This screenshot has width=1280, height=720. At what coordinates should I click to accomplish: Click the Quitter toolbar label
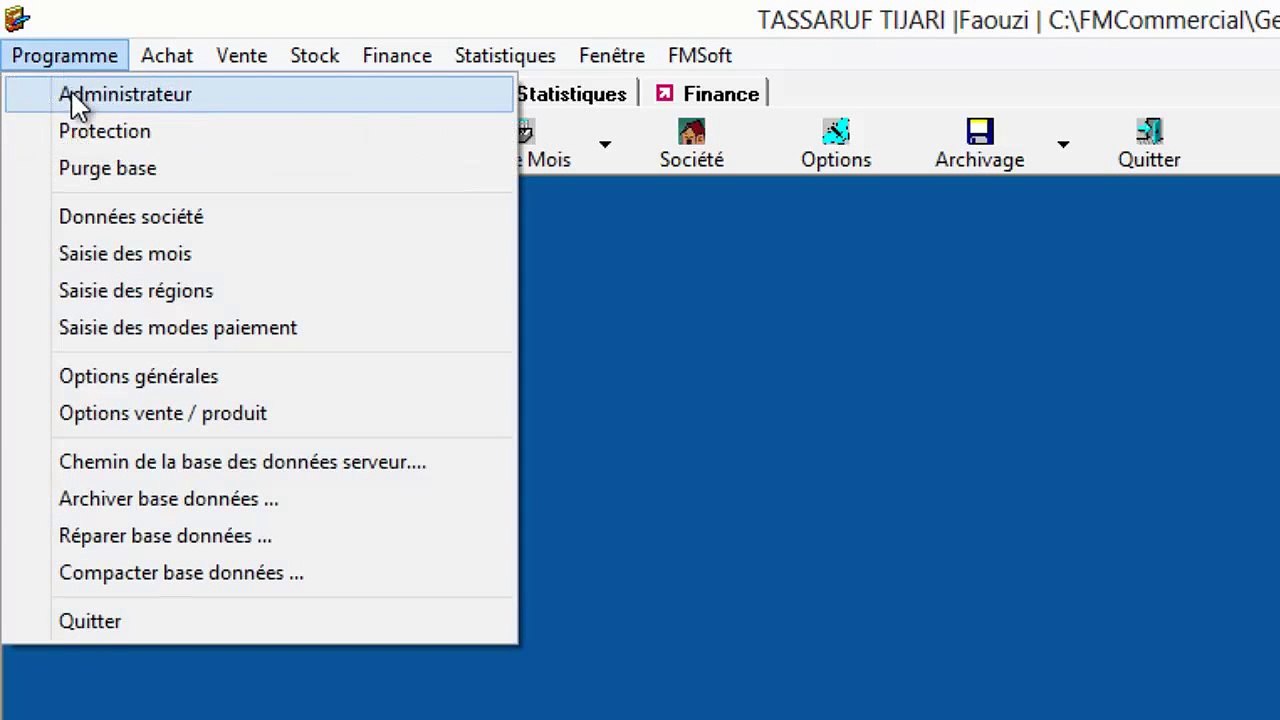tap(1149, 160)
